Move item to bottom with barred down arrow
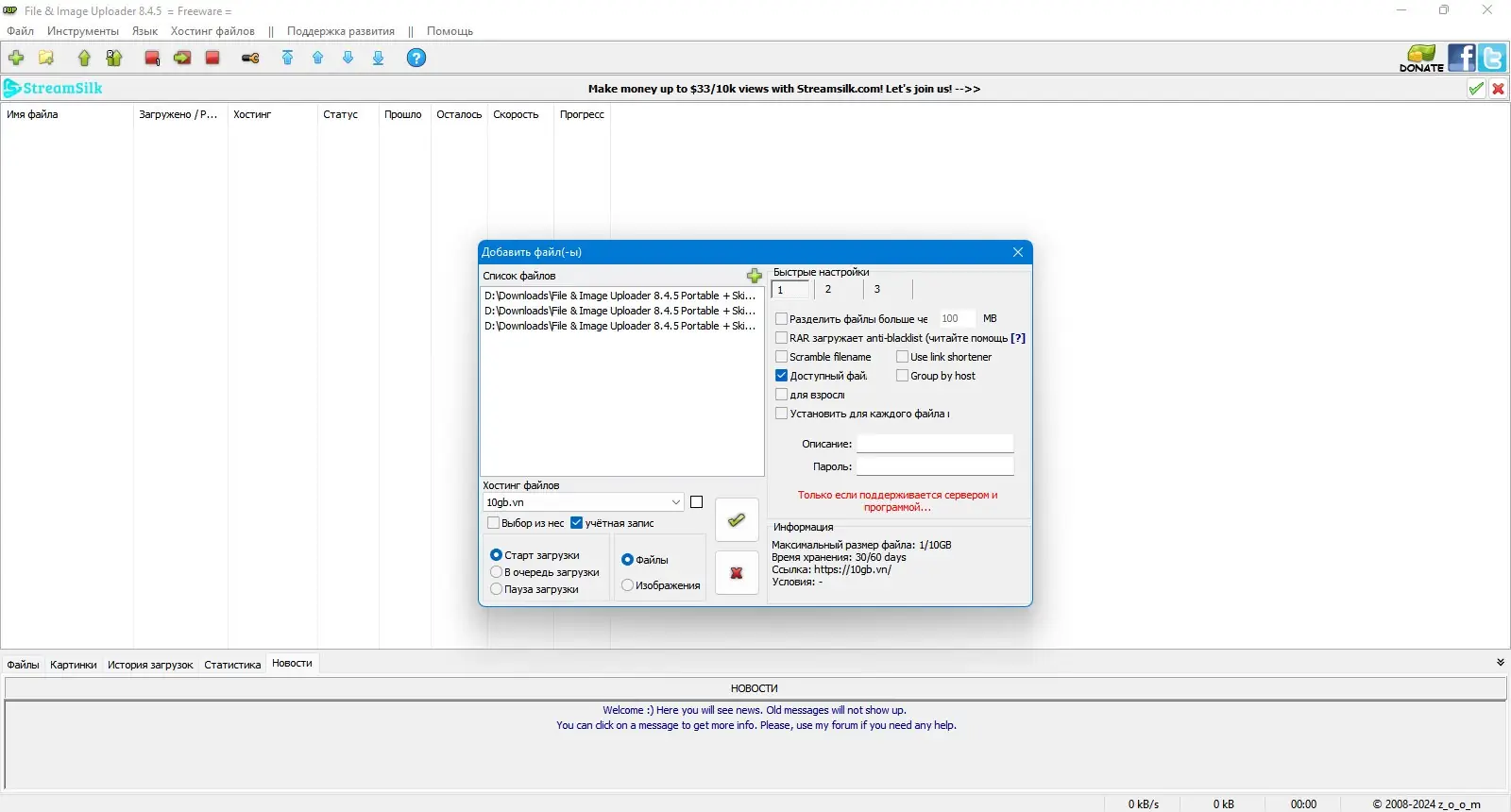1511x812 pixels. 379,58
